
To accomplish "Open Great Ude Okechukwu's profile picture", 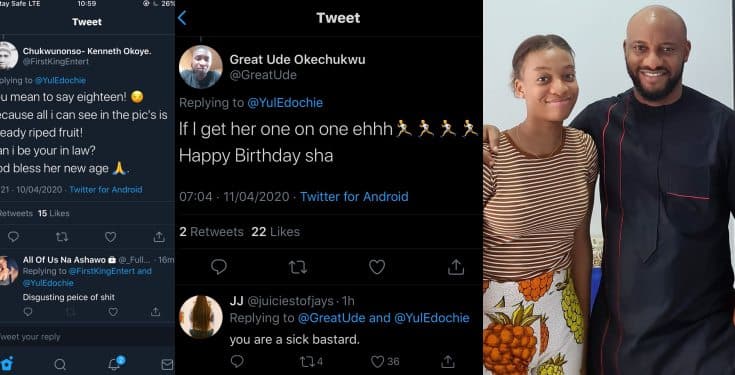I will tap(201, 67).
